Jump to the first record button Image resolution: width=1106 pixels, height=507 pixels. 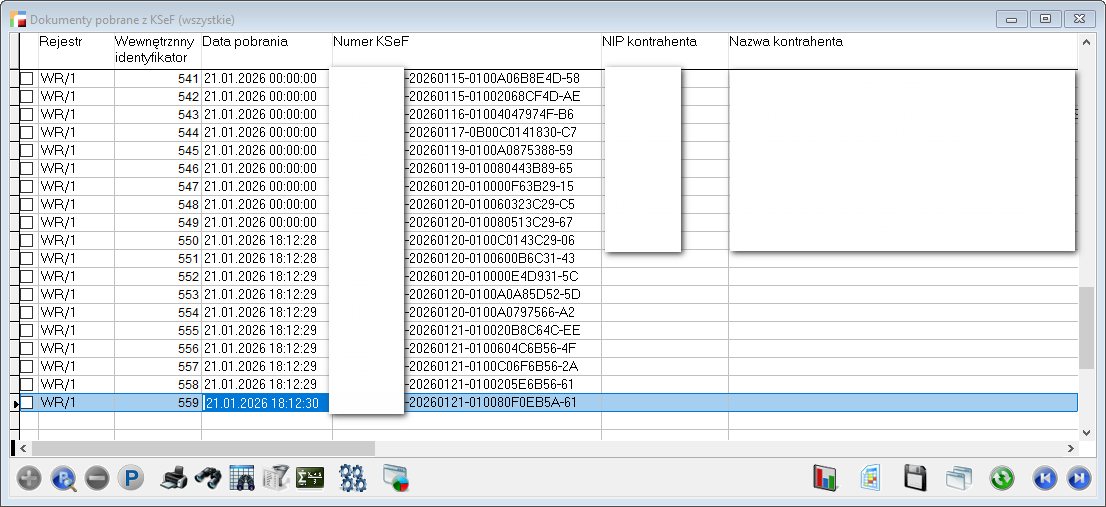click(1045, 478)
